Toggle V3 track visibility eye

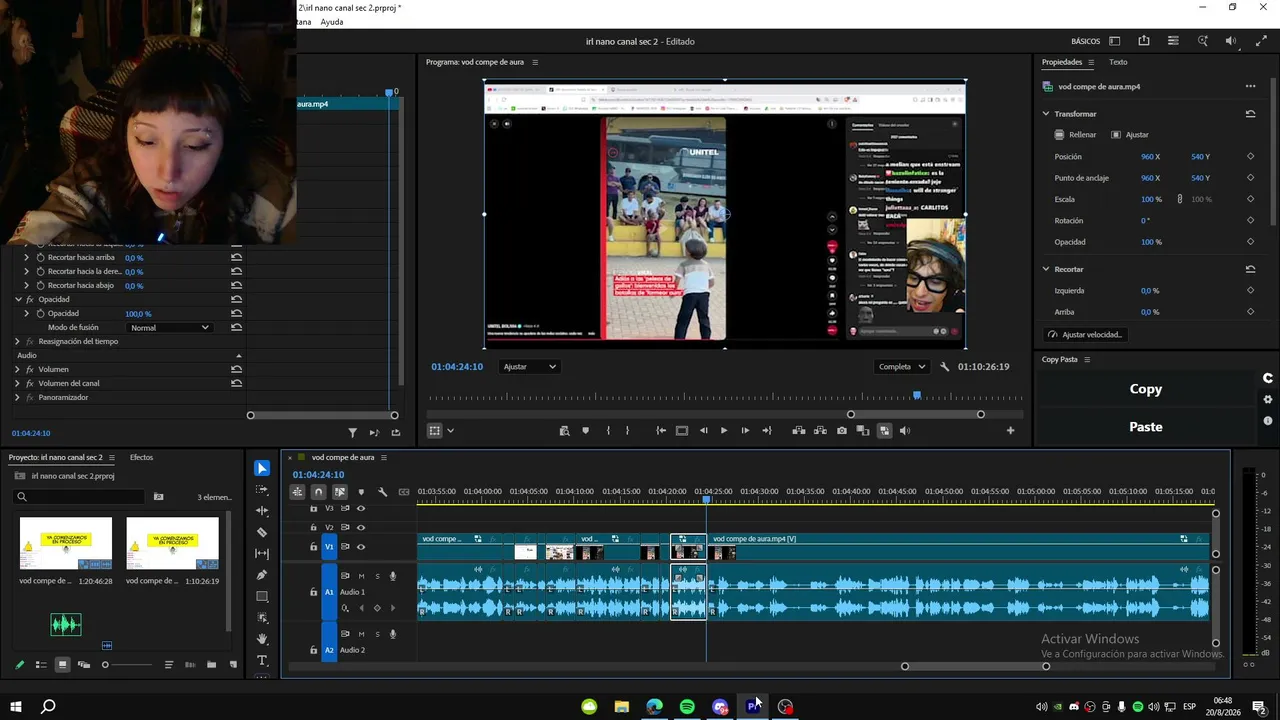(x=361, y=508)
